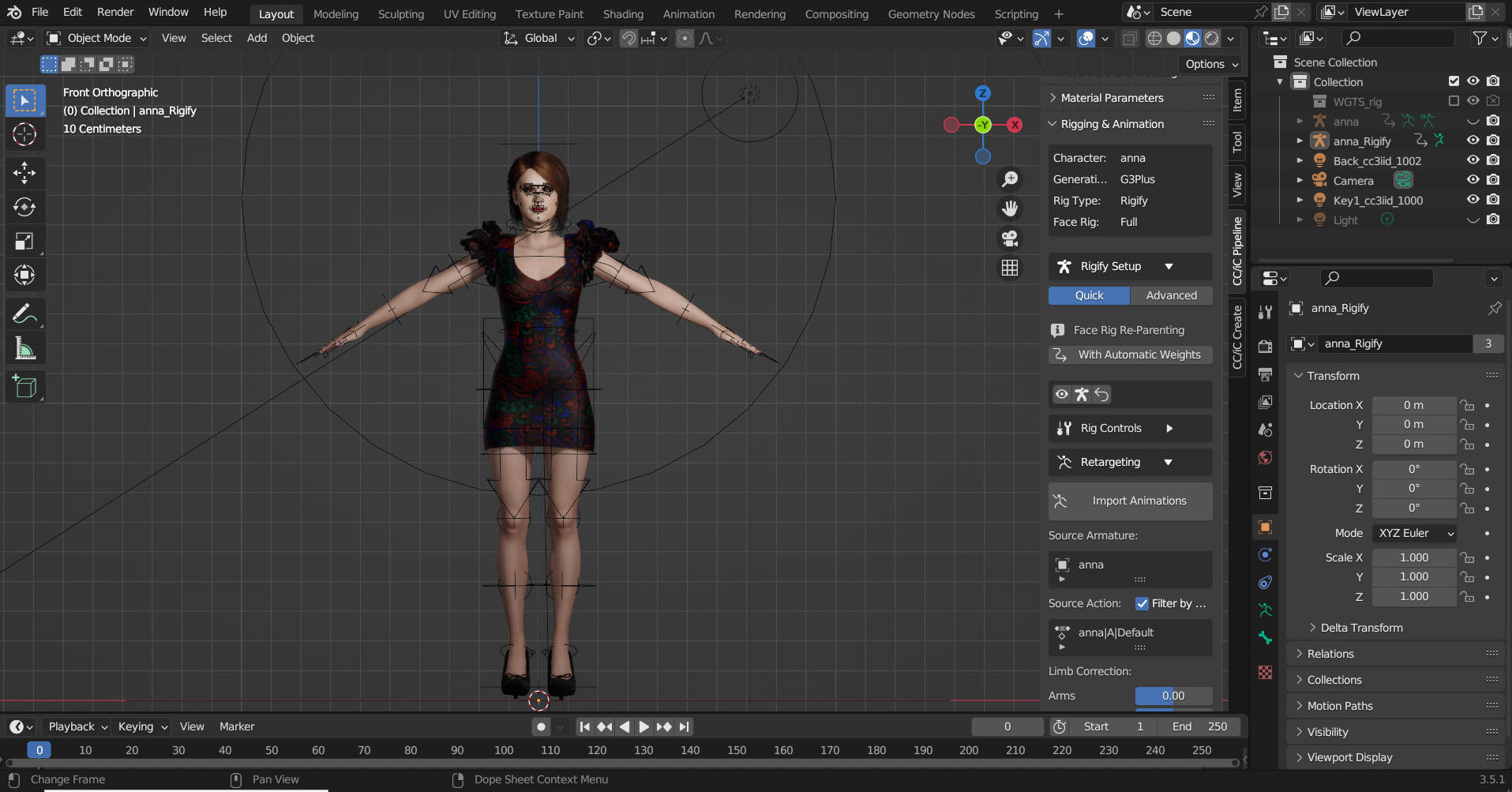Image resolution: width=1512 pixels, height=792 pixels.
Task: Open the File menu
Action: (39, 12)
